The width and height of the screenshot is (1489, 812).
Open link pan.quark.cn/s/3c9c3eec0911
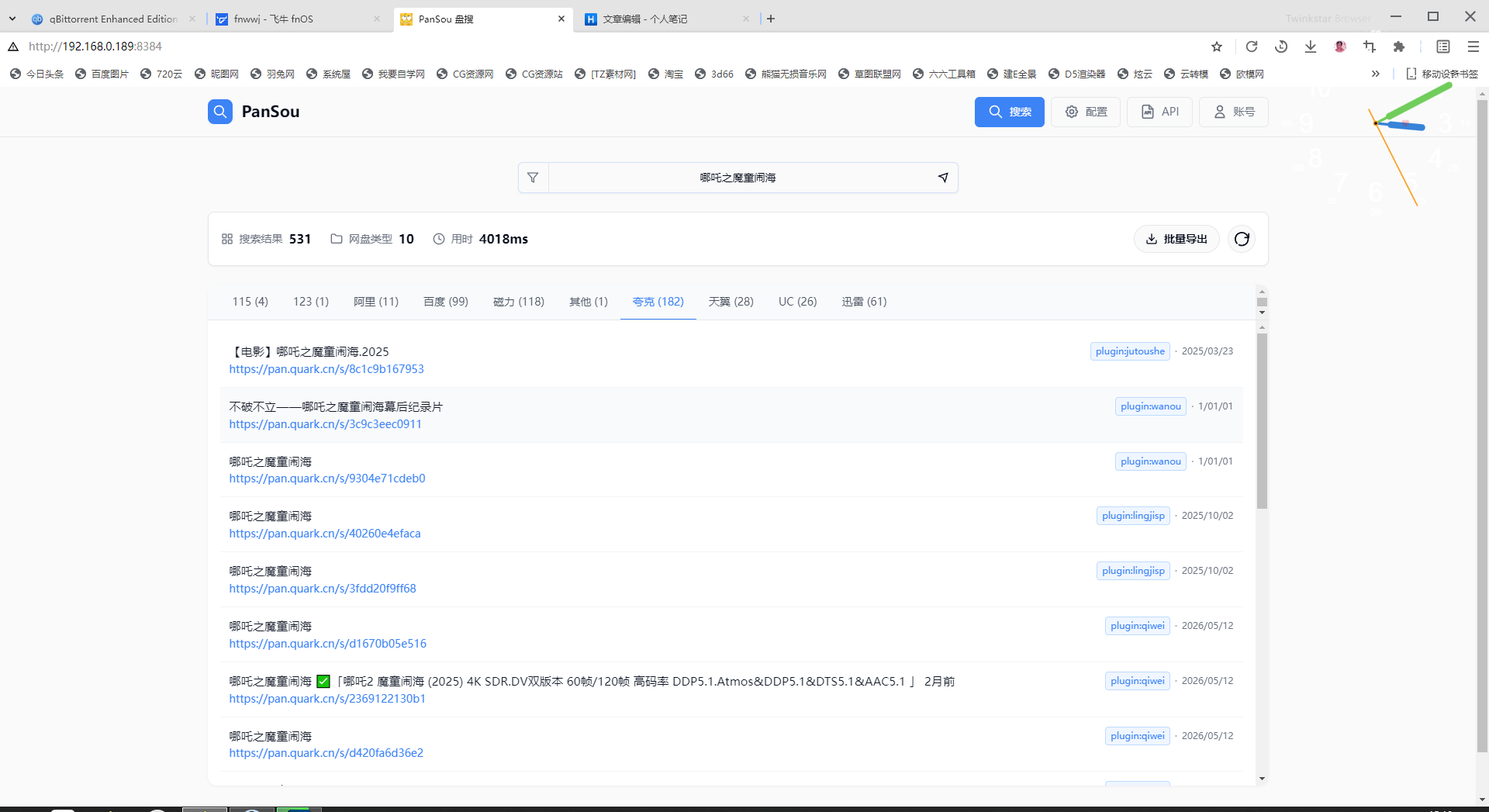click(326, 424)
